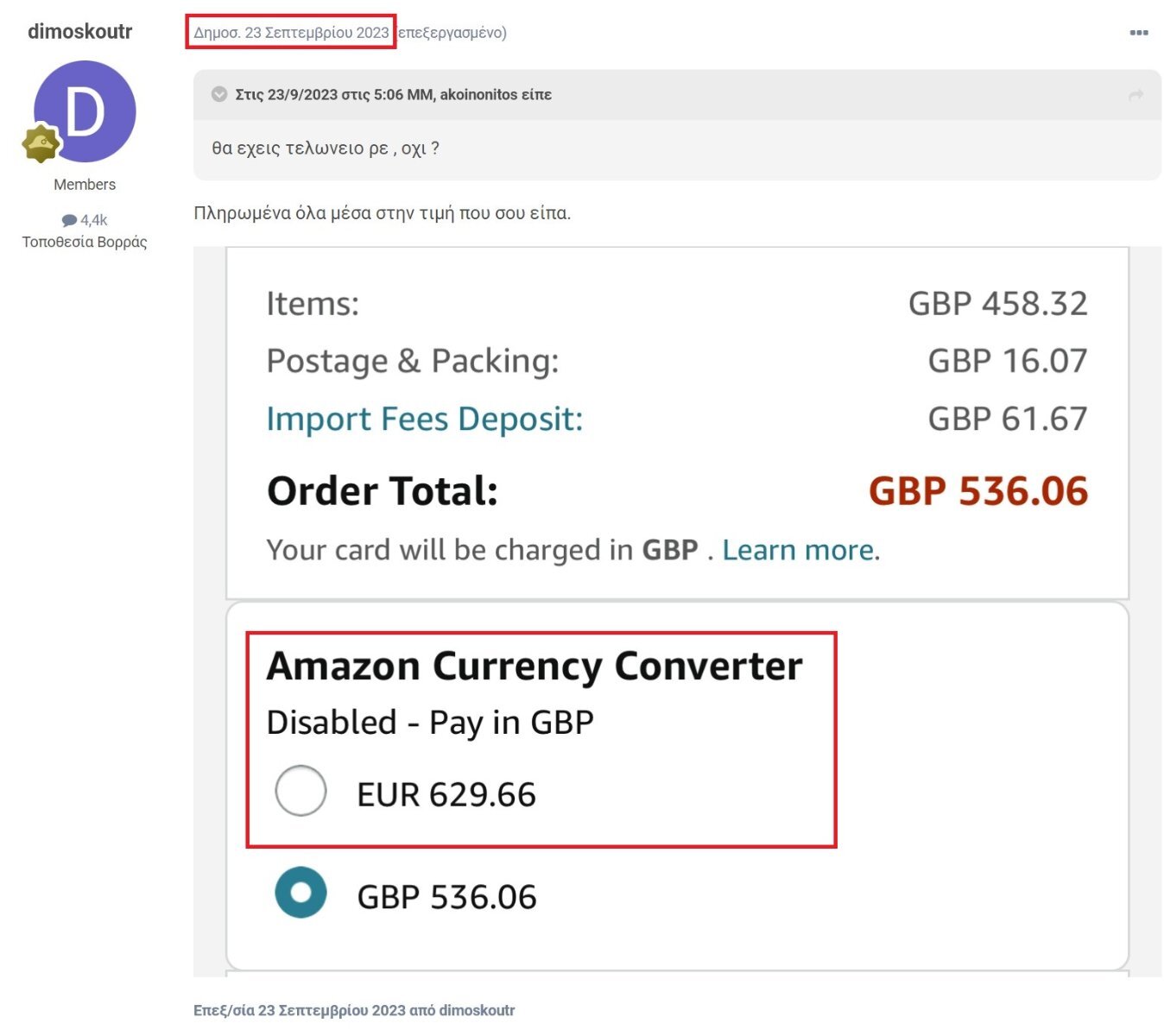Image resolution: width=1164 pixels, height=1036 pixels.
Task: Click the Members group label
Action: click(x=85, y=185)
